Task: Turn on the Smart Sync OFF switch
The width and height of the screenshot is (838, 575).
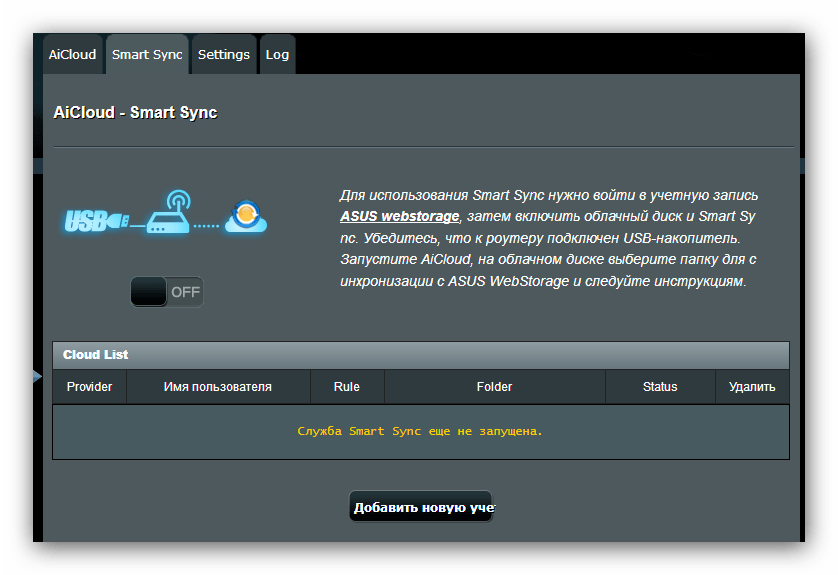Action: click(x=167, y=292)
